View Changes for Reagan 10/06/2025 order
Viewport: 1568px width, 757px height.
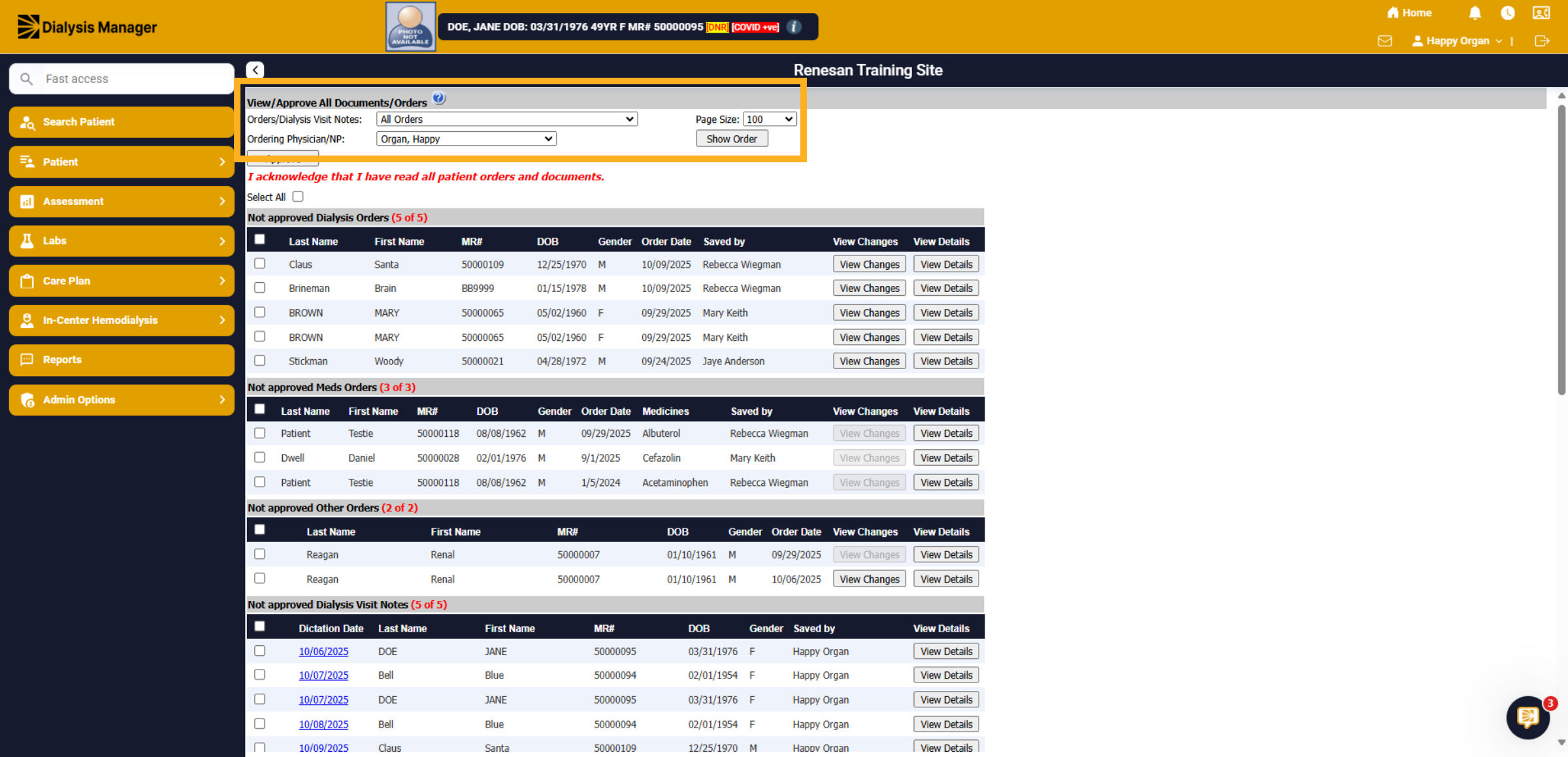[870, 579]
